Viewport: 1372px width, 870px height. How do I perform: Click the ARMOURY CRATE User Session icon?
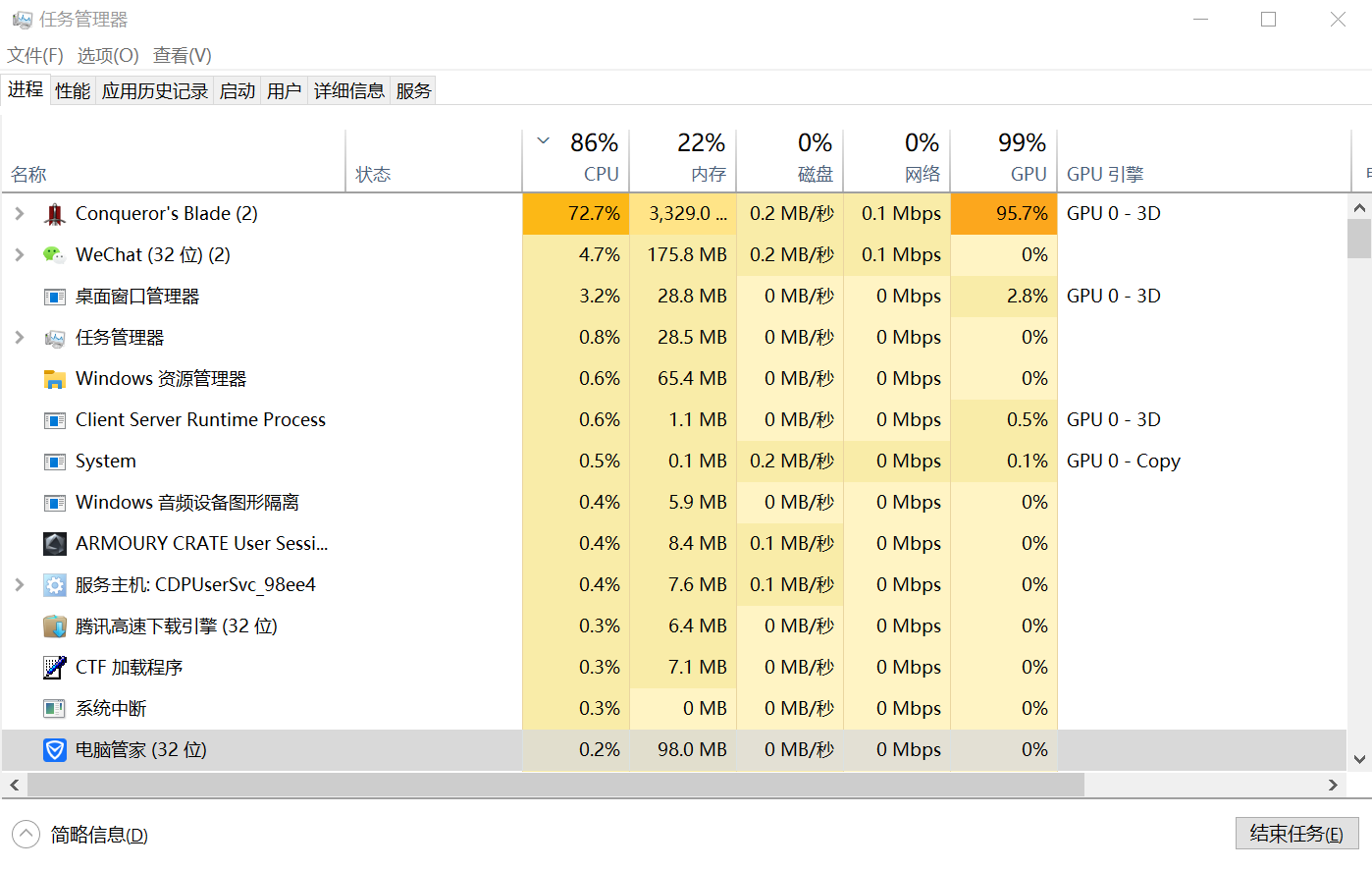(x=55, y=544)
